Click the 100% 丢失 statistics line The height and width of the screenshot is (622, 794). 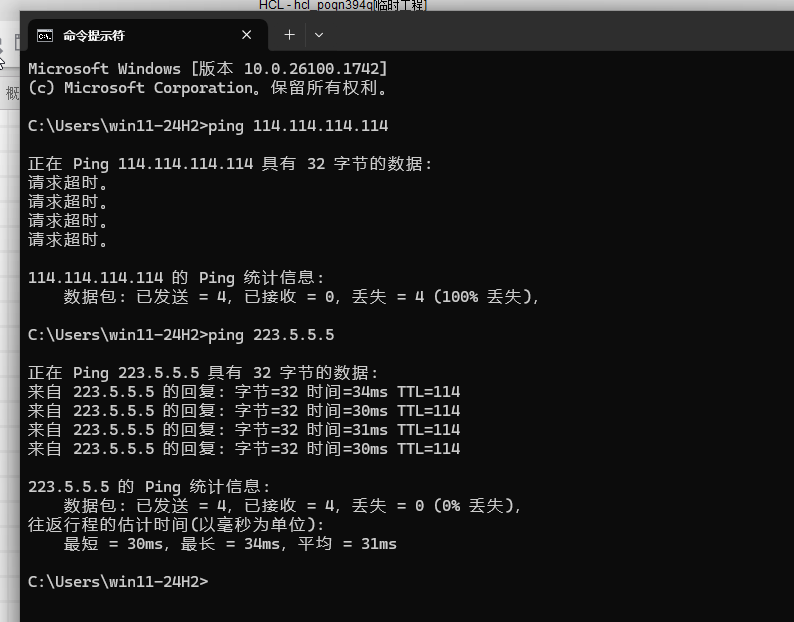pos(301,297)
